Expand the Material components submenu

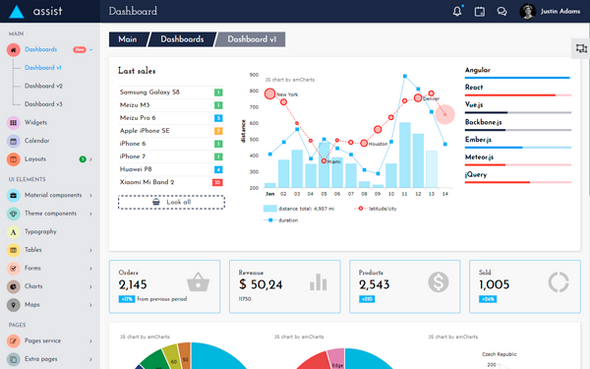tap(91, 195)
